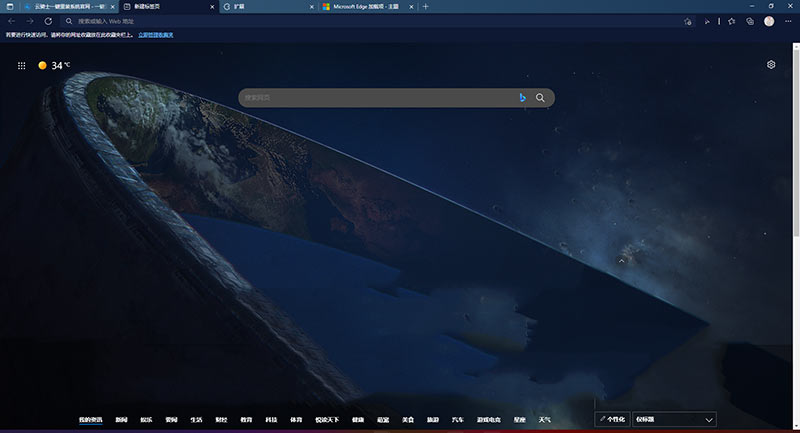Close the first 云骑士 tab
The width and height of the screenshot is (800, 433).
pyautogui.click(x=113, y=7)
